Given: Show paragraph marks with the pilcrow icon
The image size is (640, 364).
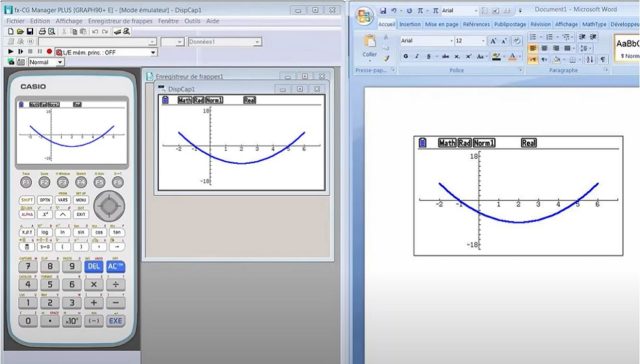Looking at the screenshot, I should pyautogui.click(x=602, y=60).
